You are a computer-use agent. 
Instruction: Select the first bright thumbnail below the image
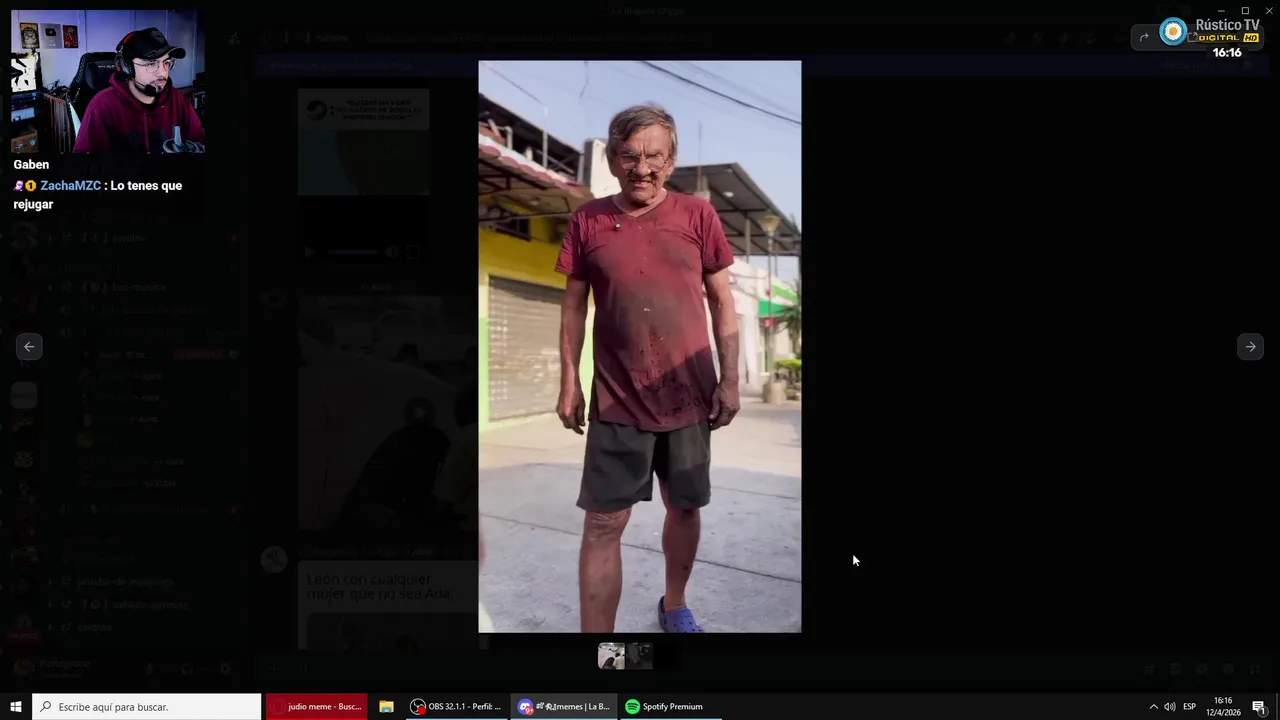611,656
